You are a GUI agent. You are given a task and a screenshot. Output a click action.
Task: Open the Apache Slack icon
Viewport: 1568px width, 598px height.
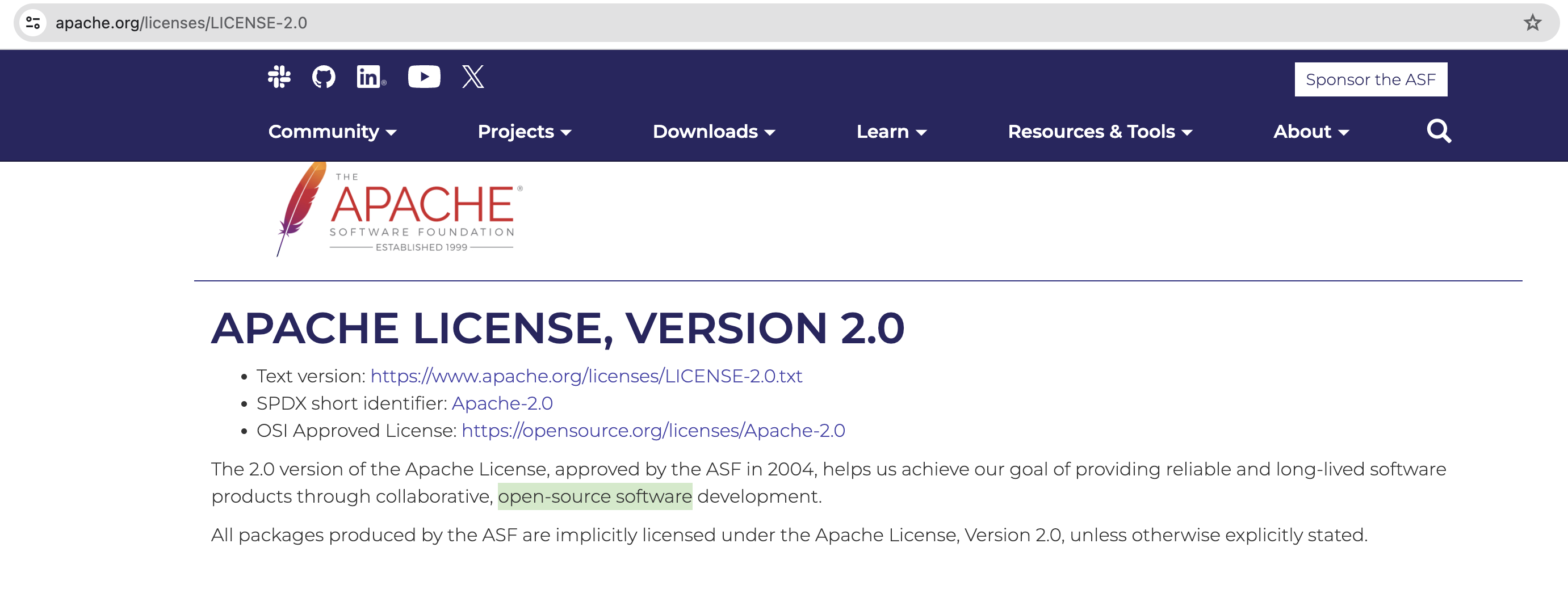(x=280, y=77)
